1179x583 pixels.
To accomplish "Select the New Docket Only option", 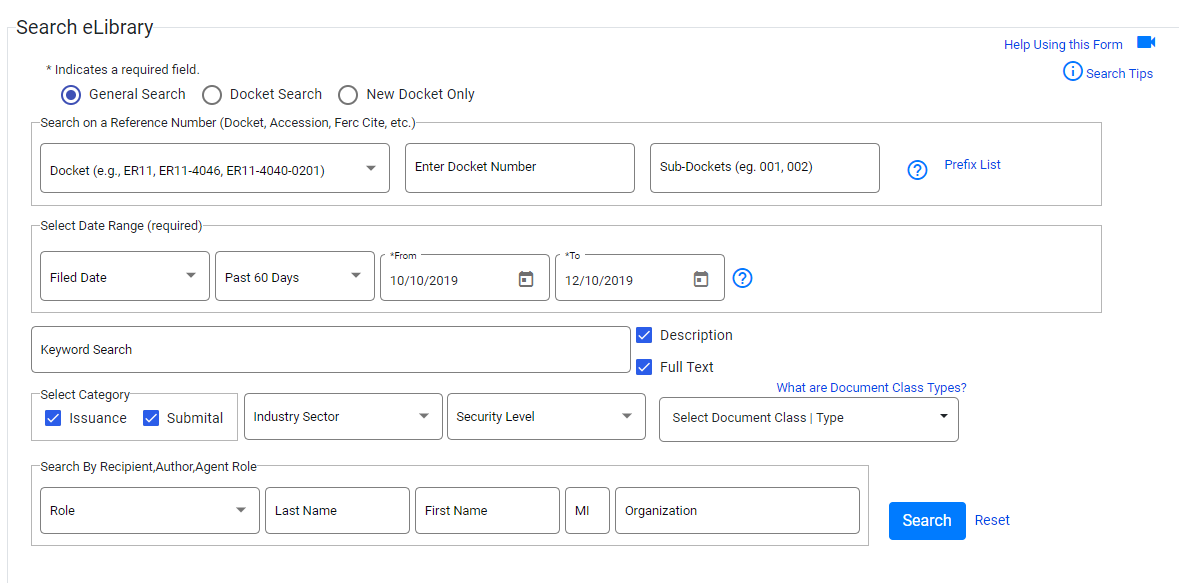I will (348, 94).
